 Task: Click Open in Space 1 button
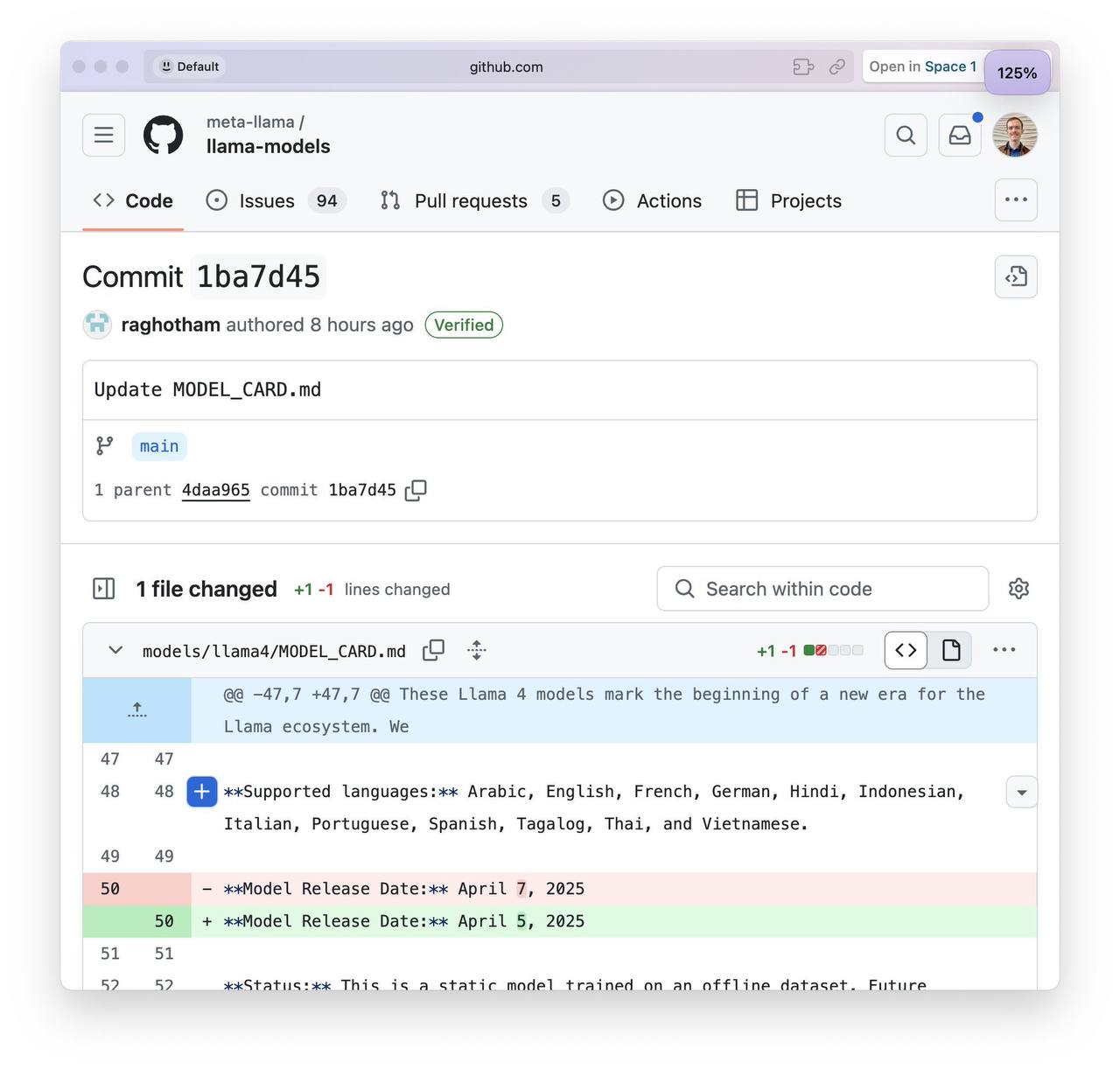pyautogui.click(x=923, y=66)
